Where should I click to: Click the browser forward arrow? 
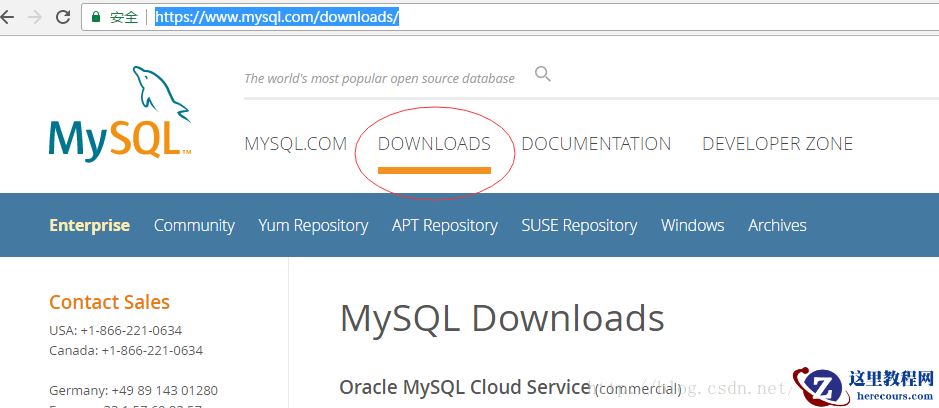[35, 17]
